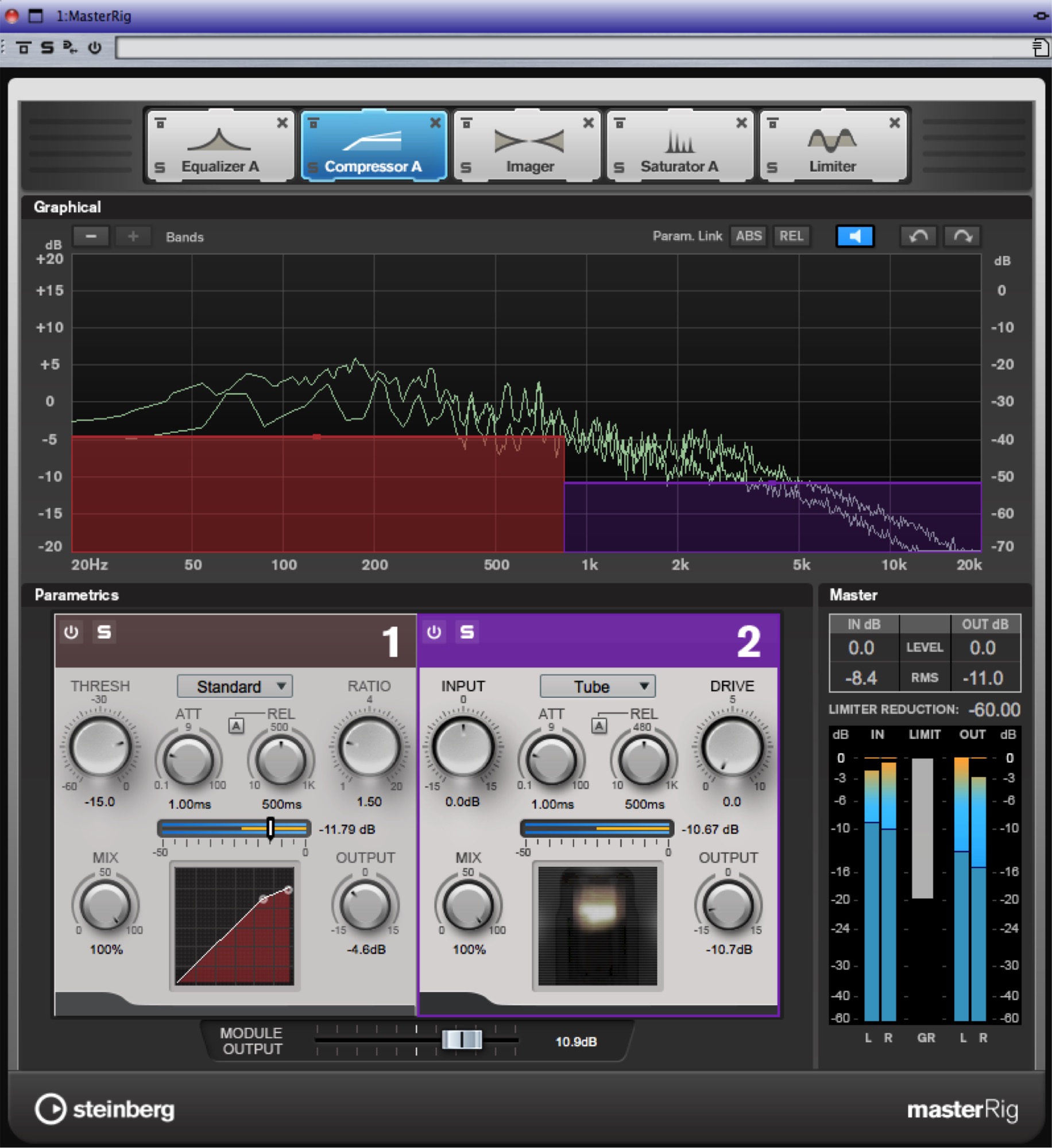1052x1148 pixels.
Task: Click the INPUT knob on band 2
Action: click(463, 747)
